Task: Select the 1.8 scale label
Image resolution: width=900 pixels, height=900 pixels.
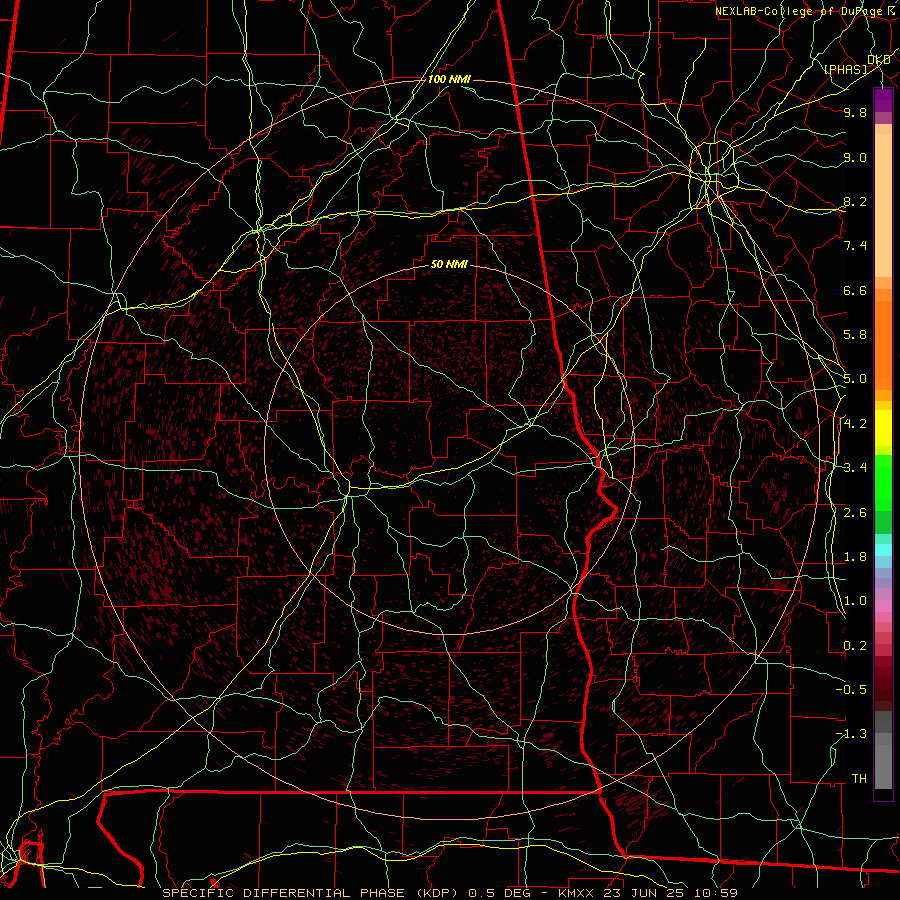Action: [x=855, y=557]
